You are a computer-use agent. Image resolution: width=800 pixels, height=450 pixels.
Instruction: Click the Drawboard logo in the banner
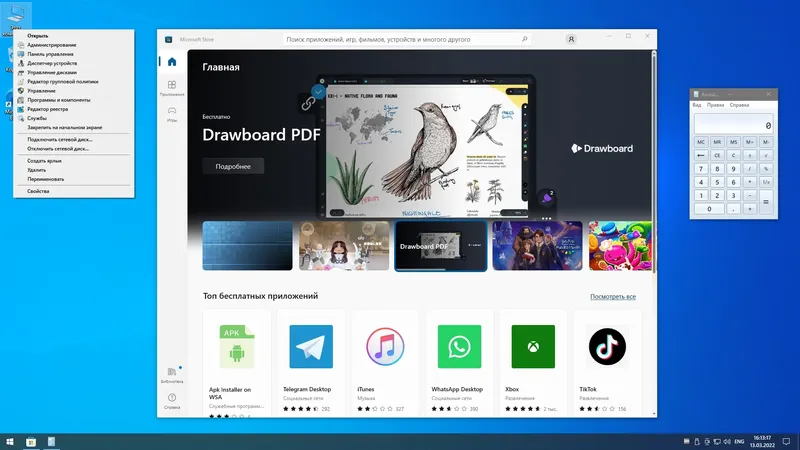pyautogui.click(x=602, y=148)
